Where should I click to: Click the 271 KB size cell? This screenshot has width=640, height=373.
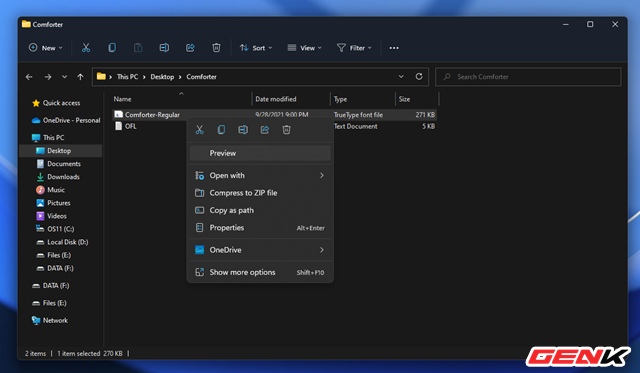tap(425, 115)
